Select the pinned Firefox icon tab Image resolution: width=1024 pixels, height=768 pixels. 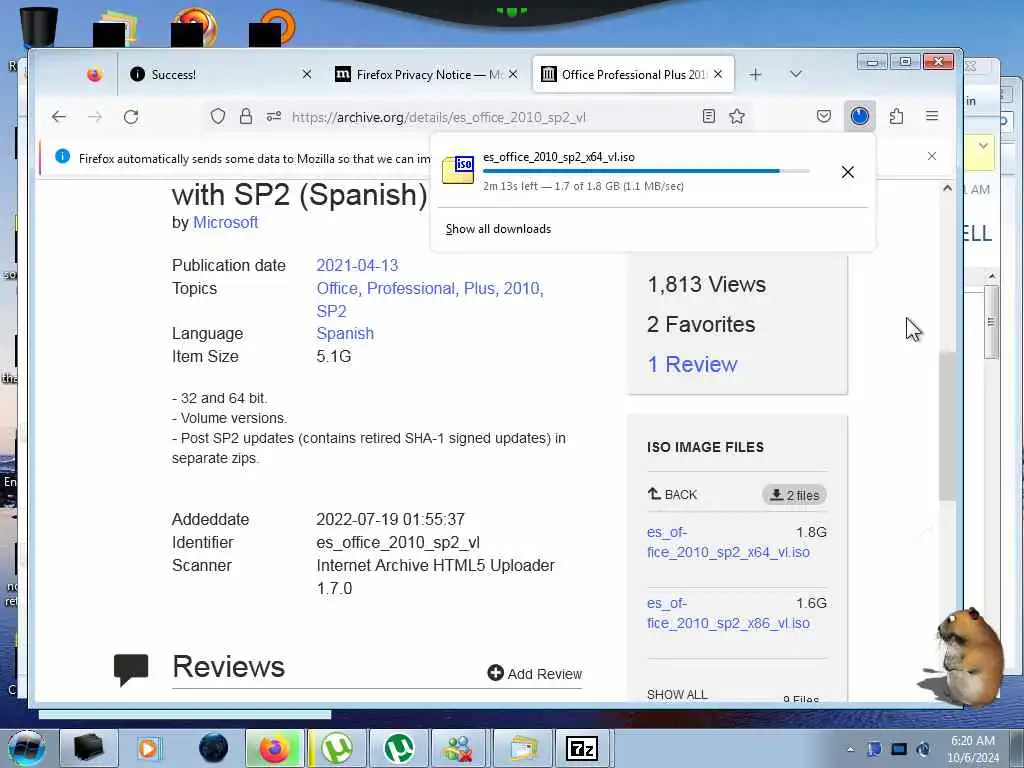pos(95,74)
